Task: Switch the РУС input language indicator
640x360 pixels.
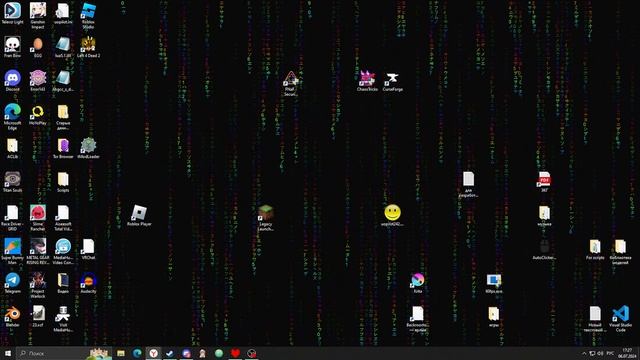Action: click(610, 353)
